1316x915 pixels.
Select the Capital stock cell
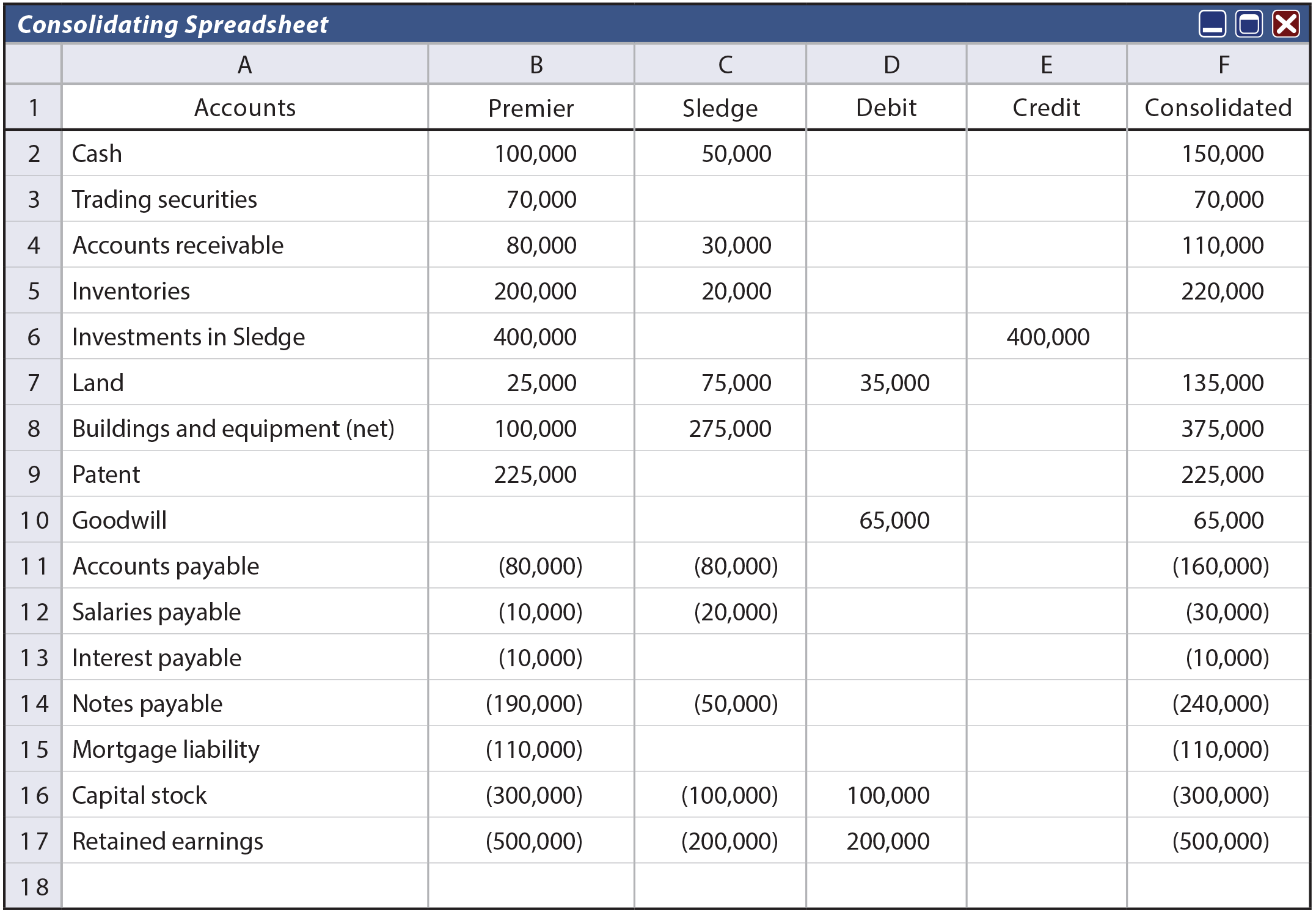click(x=244, y=795)
